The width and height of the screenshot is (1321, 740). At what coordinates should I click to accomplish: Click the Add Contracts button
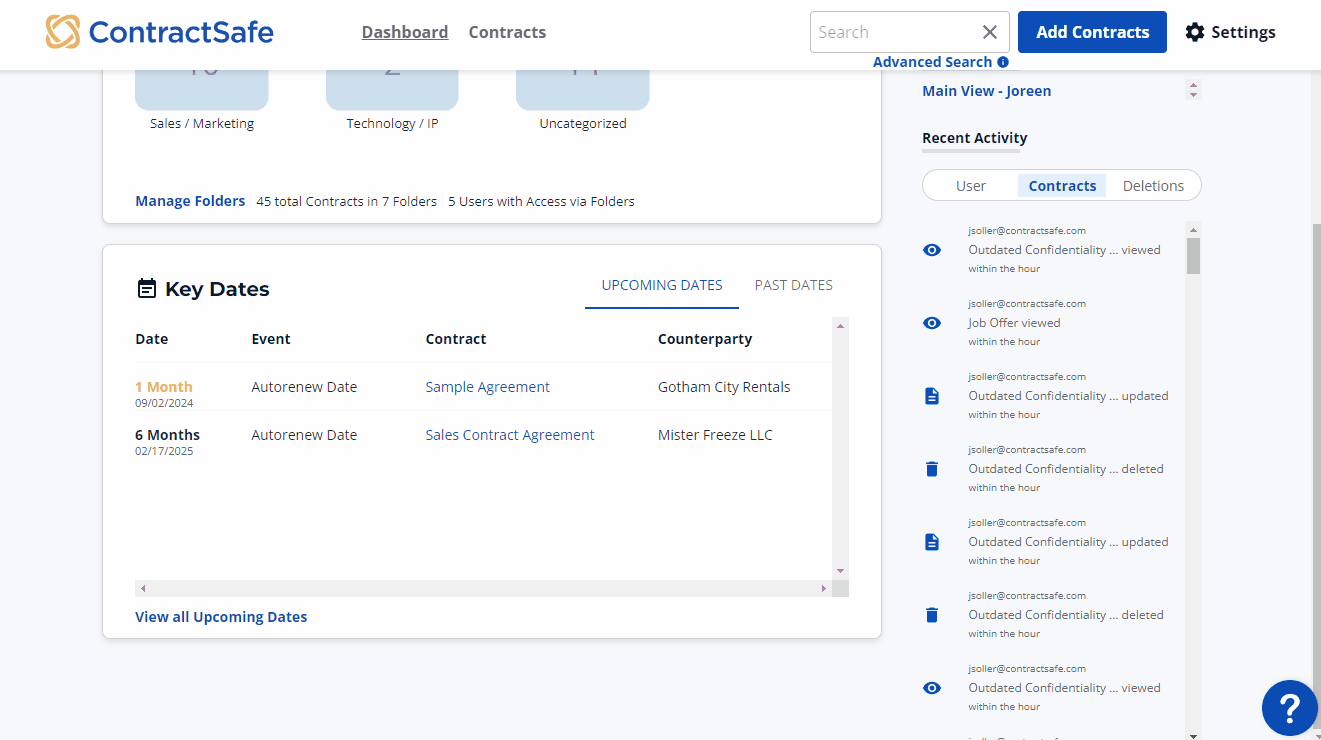(x=1092, y=32)
